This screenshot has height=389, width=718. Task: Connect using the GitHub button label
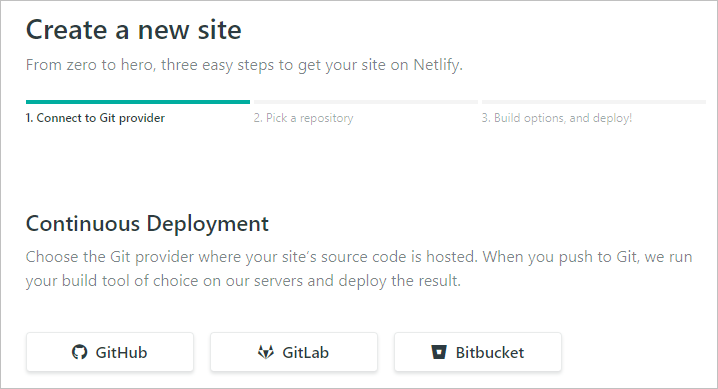pos(121,352)
